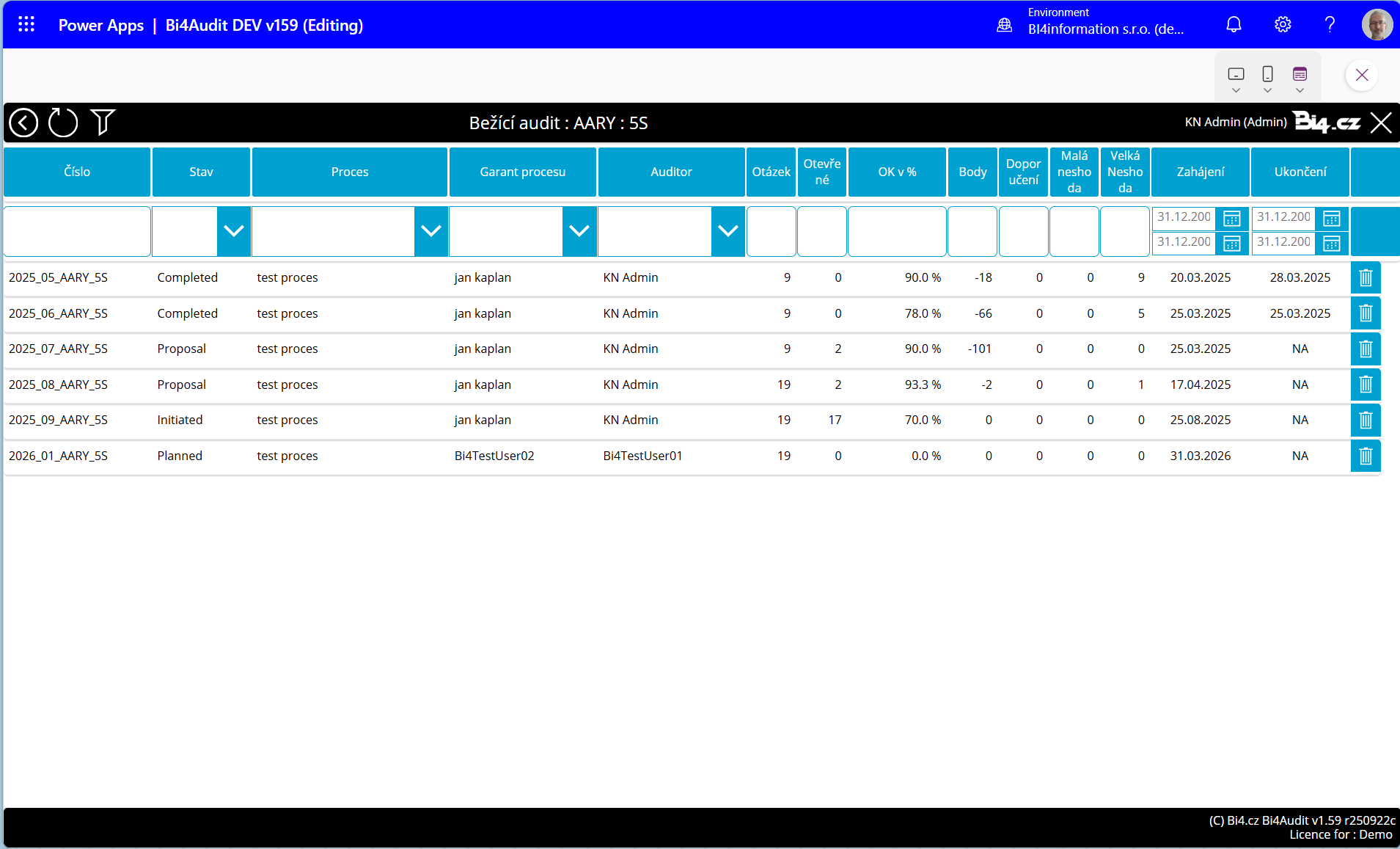This screenshot has width=1400, height=849.
Task: Open the notifications bell
Action: [x=1234, y=25]
